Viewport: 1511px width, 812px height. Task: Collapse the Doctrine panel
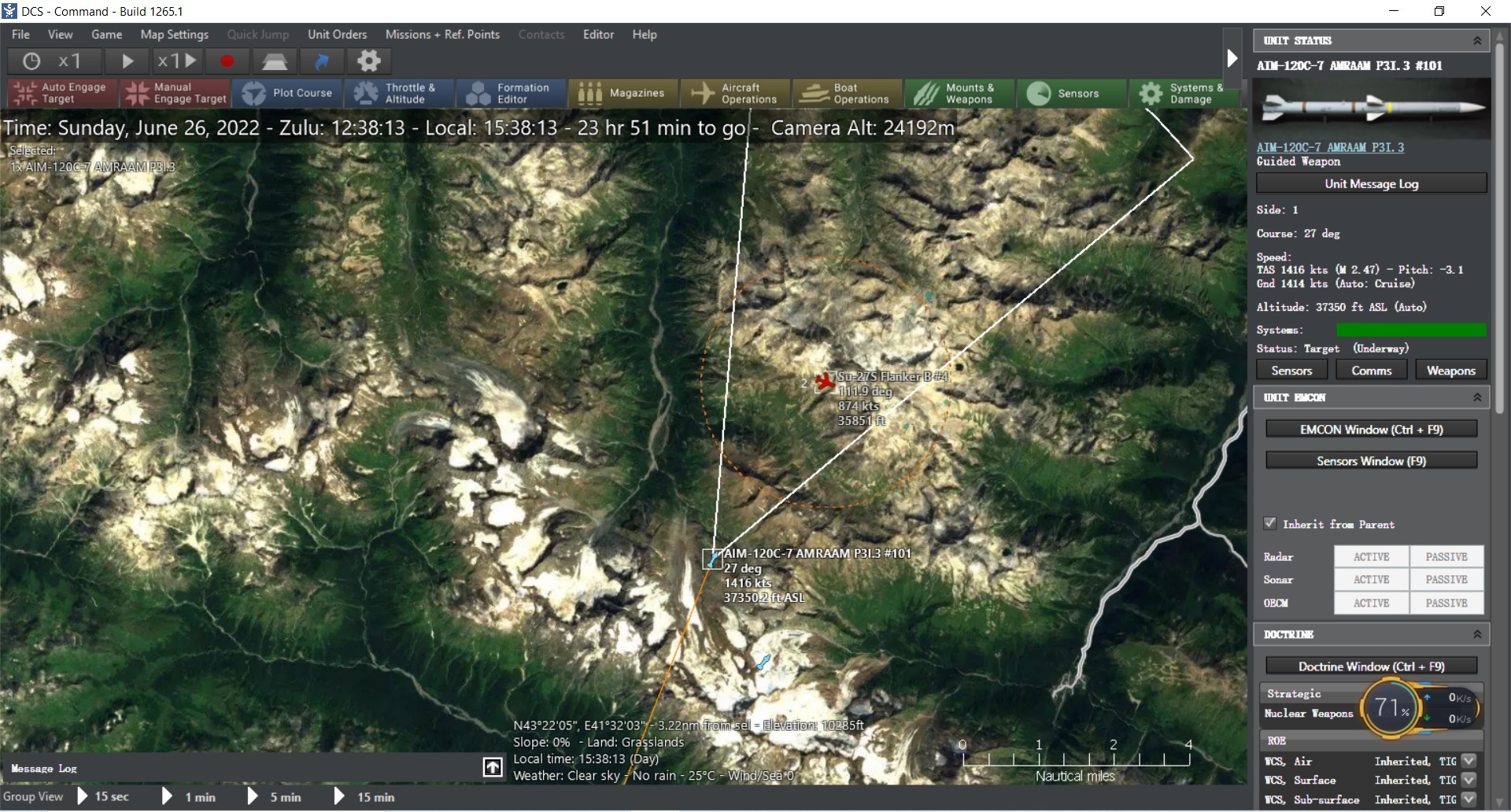(x=1477, y=634)
